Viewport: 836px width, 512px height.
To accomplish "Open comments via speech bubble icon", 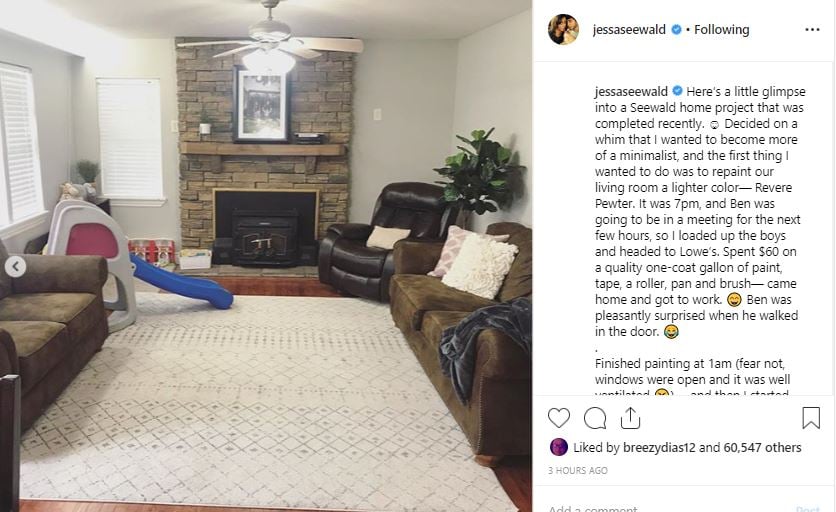I will tap(595, 418).
